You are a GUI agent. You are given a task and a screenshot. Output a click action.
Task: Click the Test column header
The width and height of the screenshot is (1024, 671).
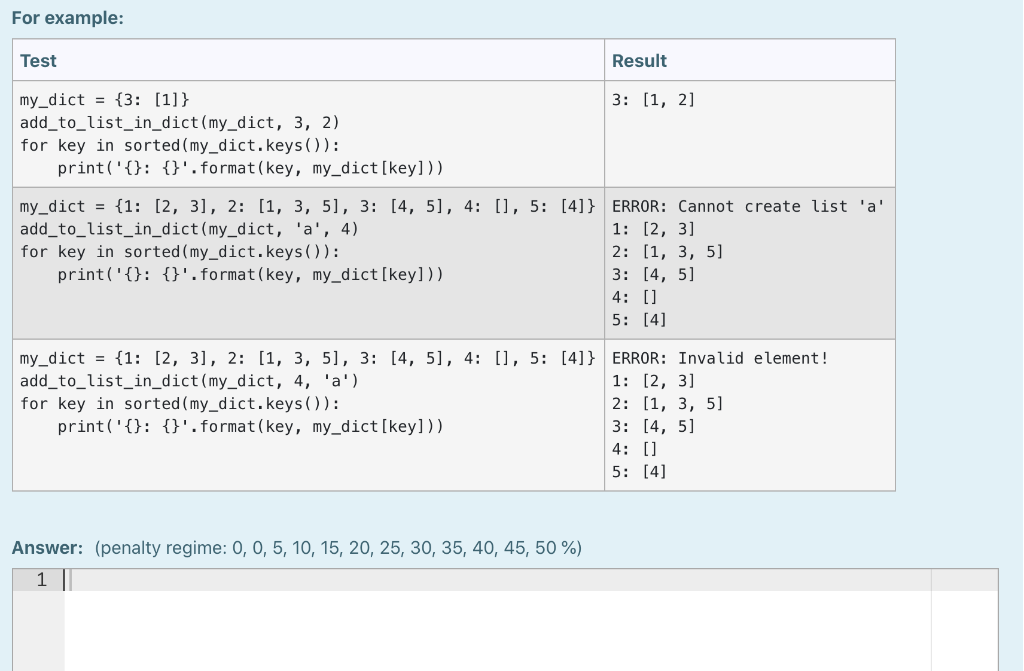[35, 61]
